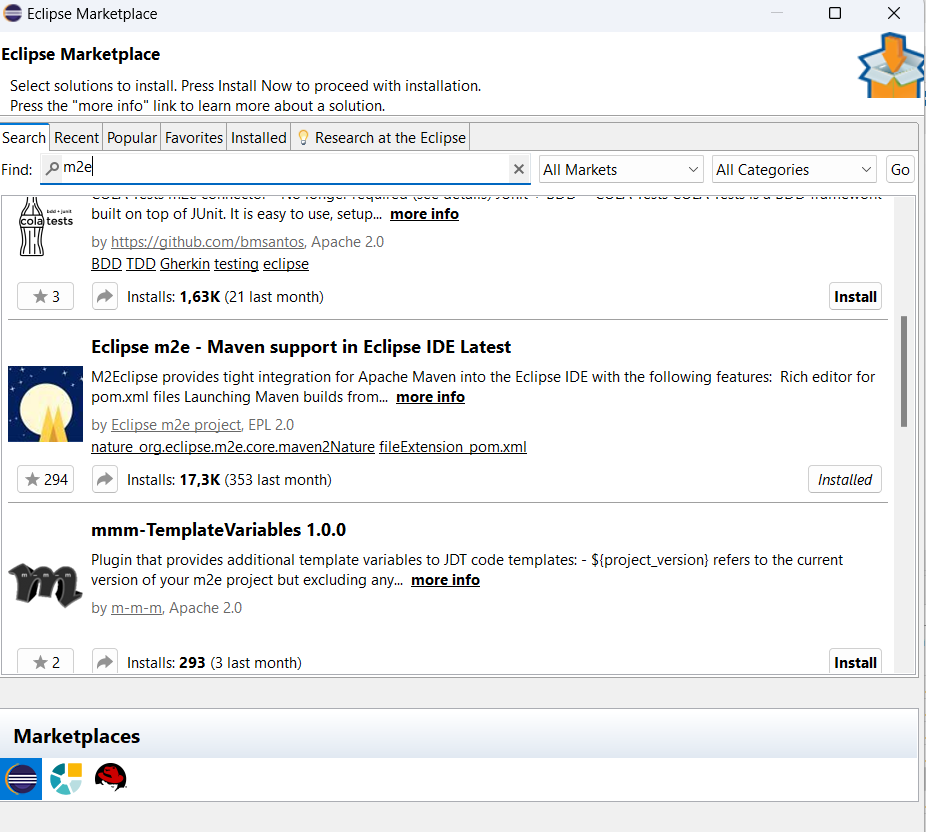
Task: Open more info for Cola Tests
Action: pyautogui.click(x=424, y=214)
